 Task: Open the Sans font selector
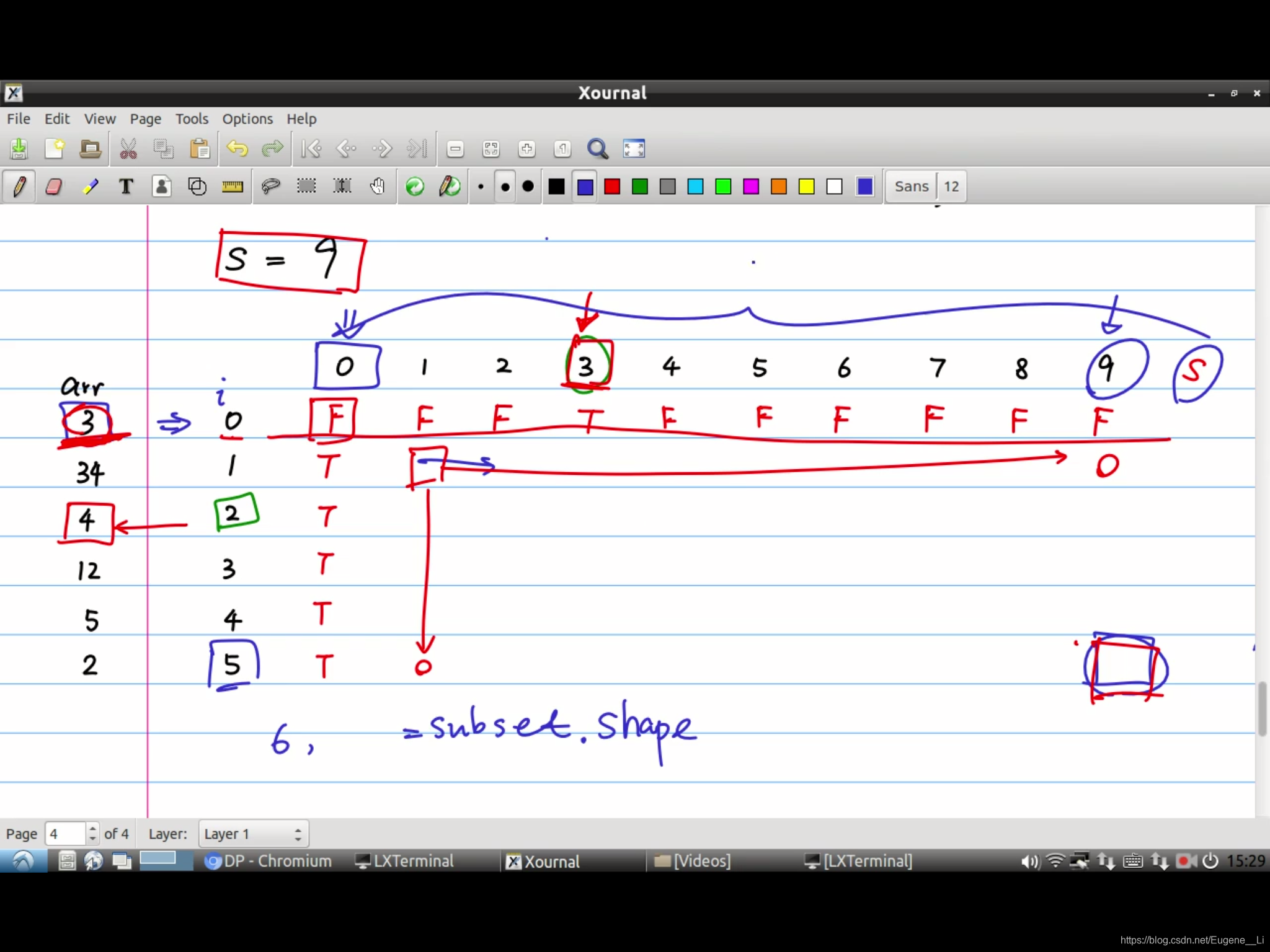point(911,187)
